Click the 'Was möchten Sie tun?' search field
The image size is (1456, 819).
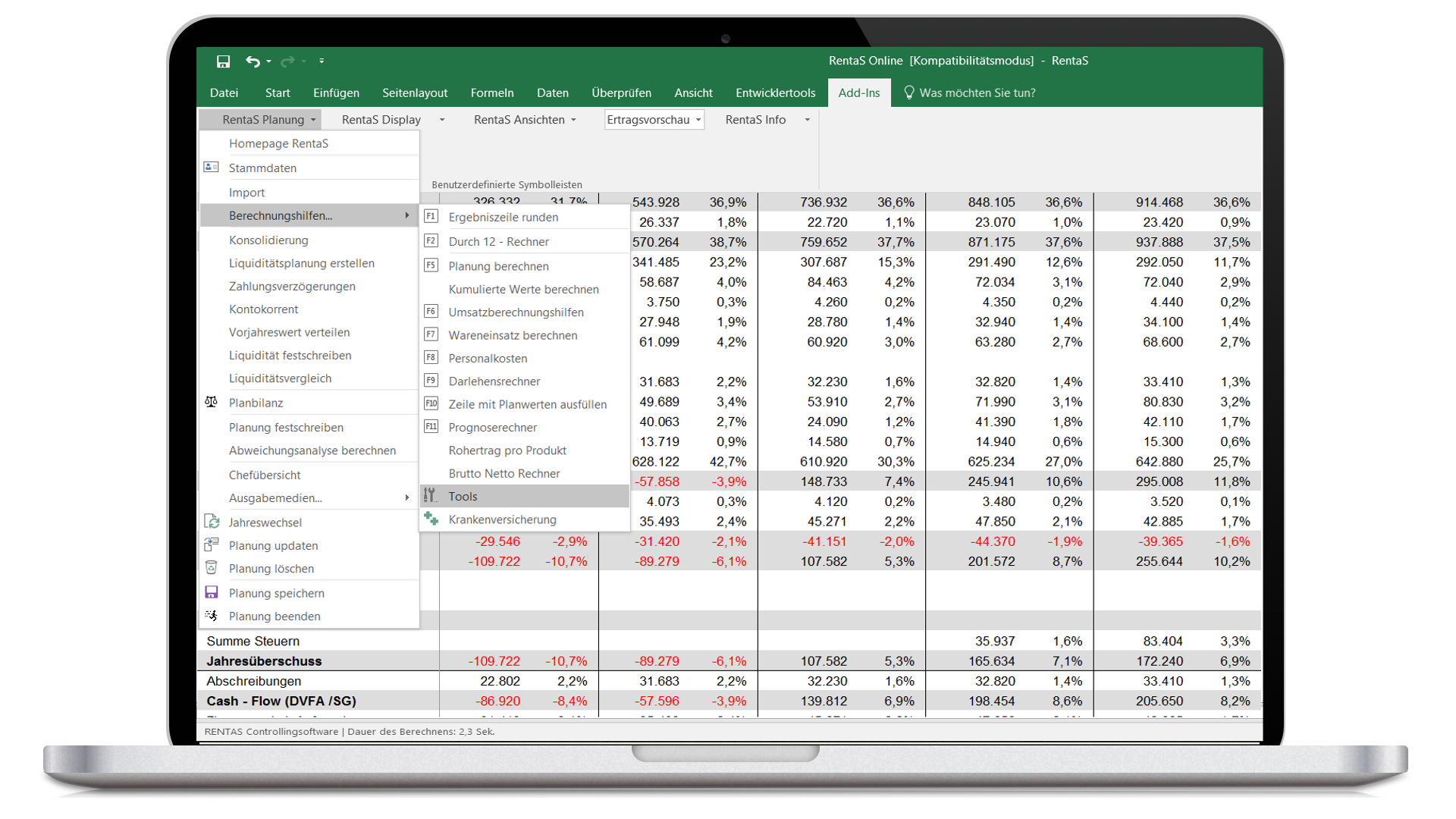point(977,93)
